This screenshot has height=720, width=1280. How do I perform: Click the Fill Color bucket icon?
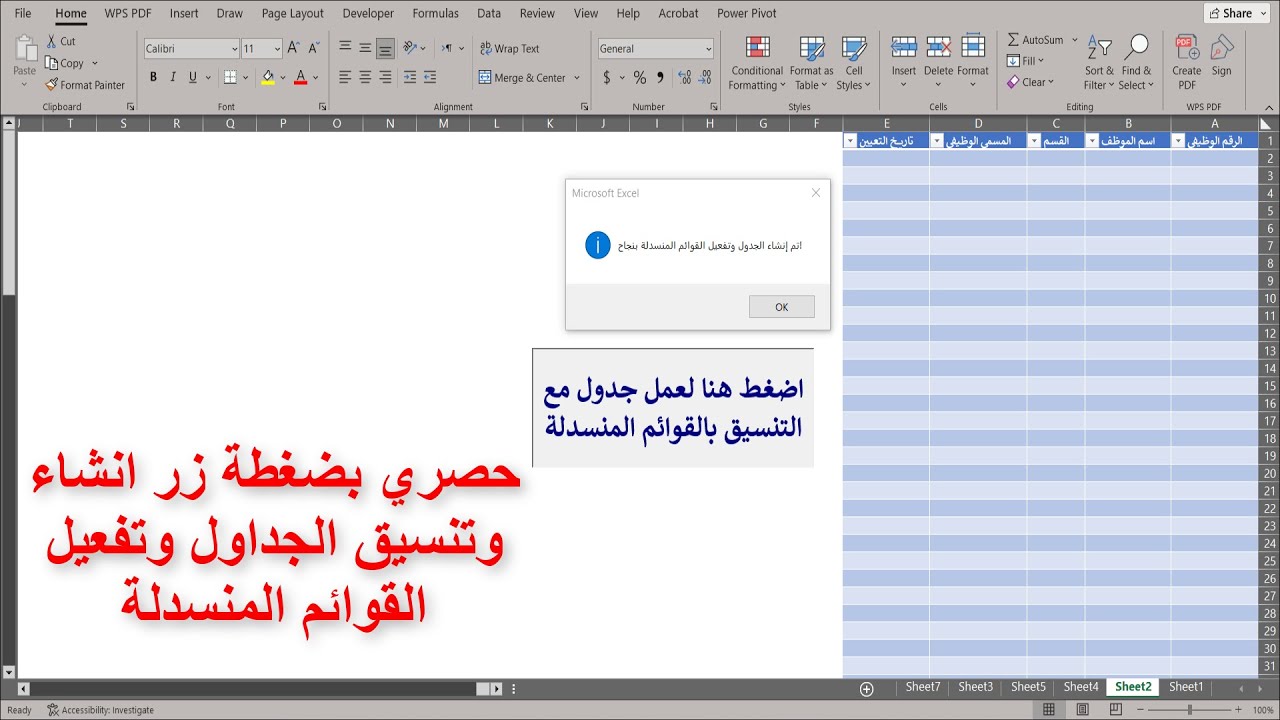pos(267,77)
